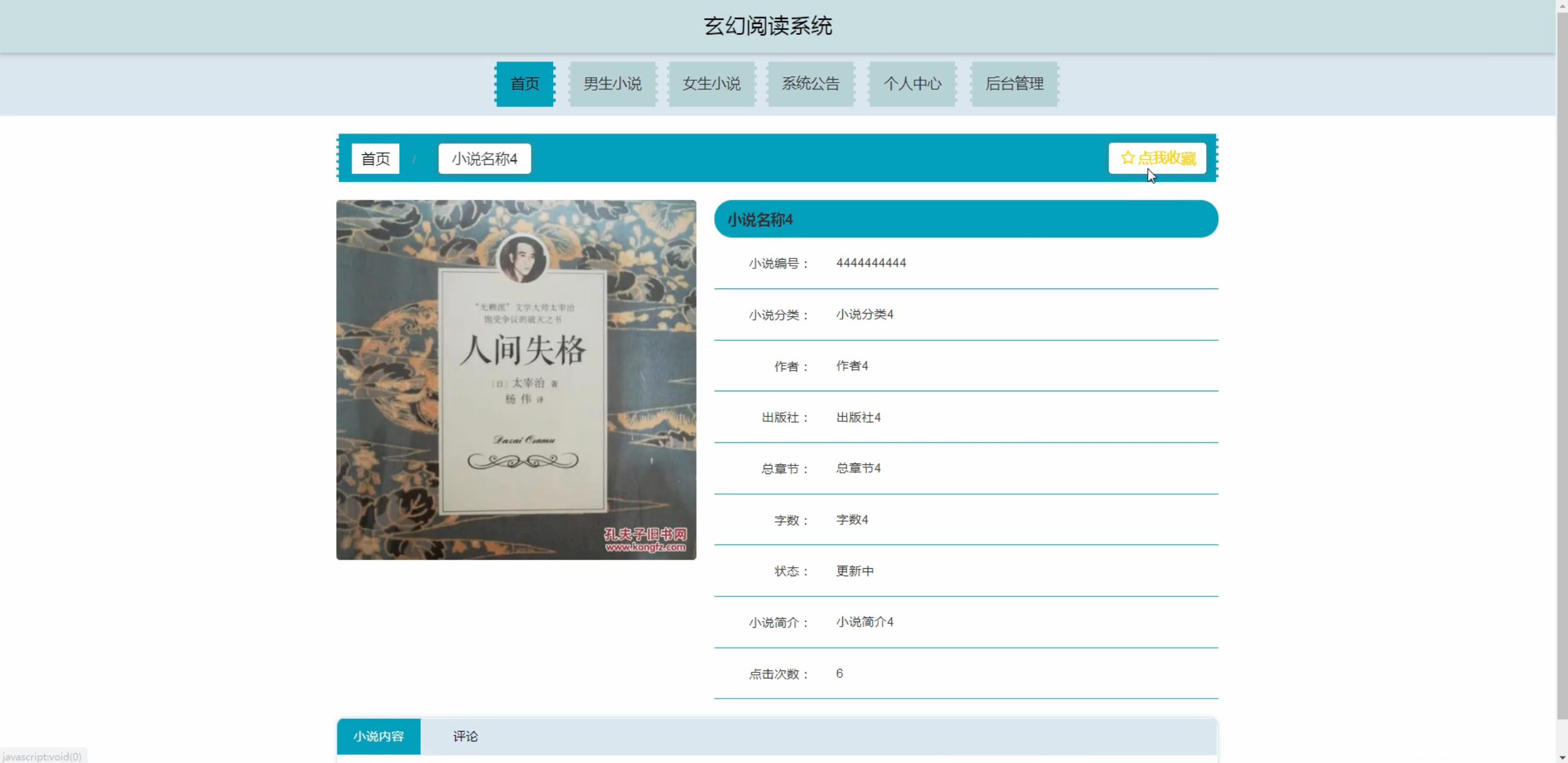Click the scrollbar up arrow
Image resolution: width=1568 pixels, height=763 pixels.
click(x=1562, y=5)
